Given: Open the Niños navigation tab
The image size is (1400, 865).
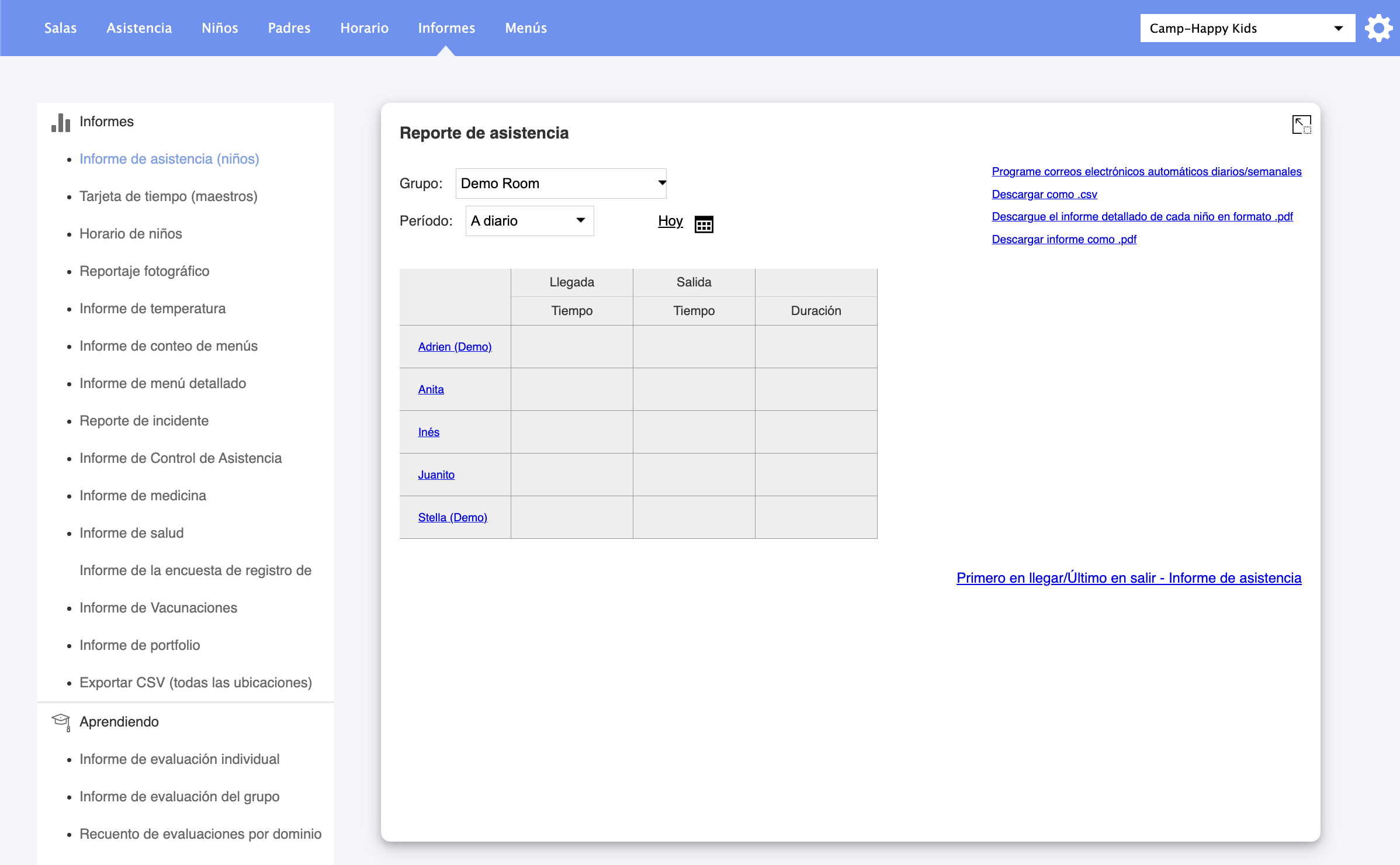Looking at the screenshot, I should 220,28.
